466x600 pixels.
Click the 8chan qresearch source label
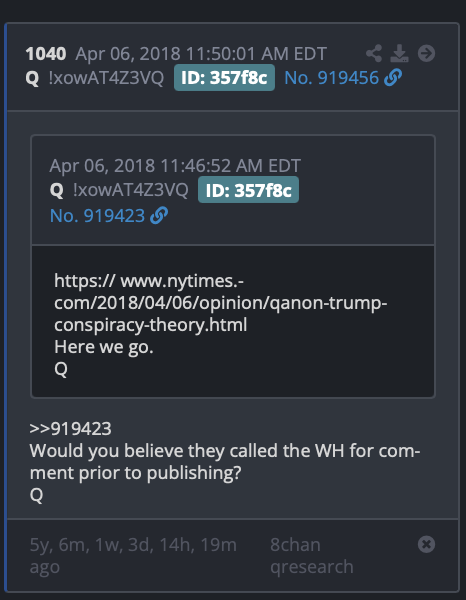(311, 556)
